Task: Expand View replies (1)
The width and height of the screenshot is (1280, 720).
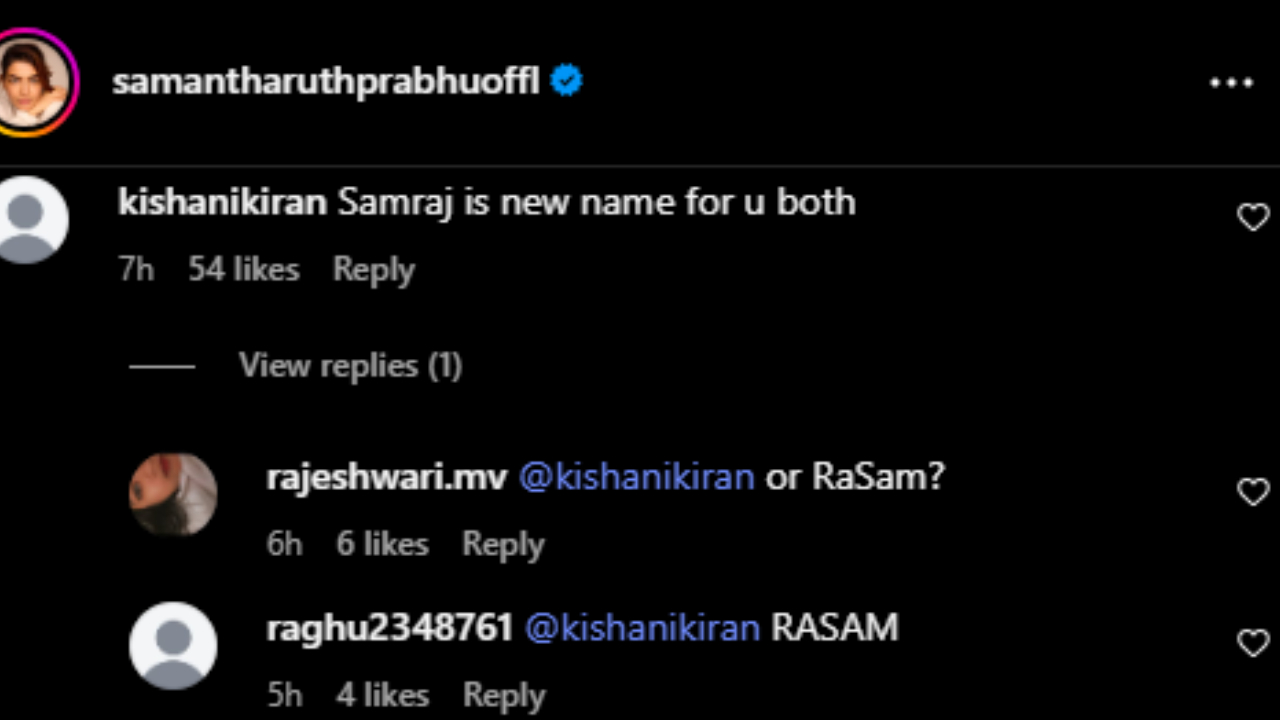Action: tap(349, 366)
